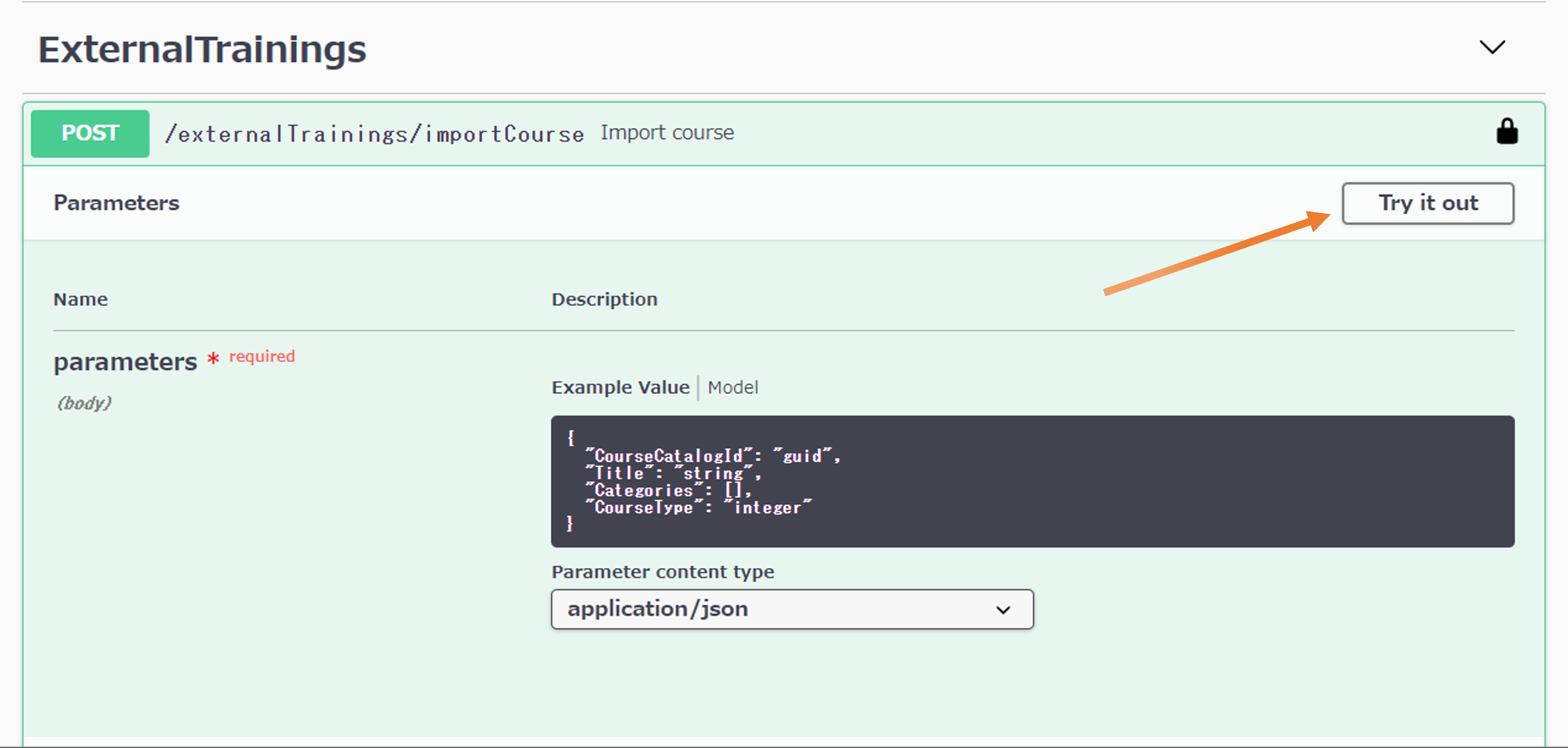Collapse the ExternalTrainings section chevron

(x=1492, y=47)
